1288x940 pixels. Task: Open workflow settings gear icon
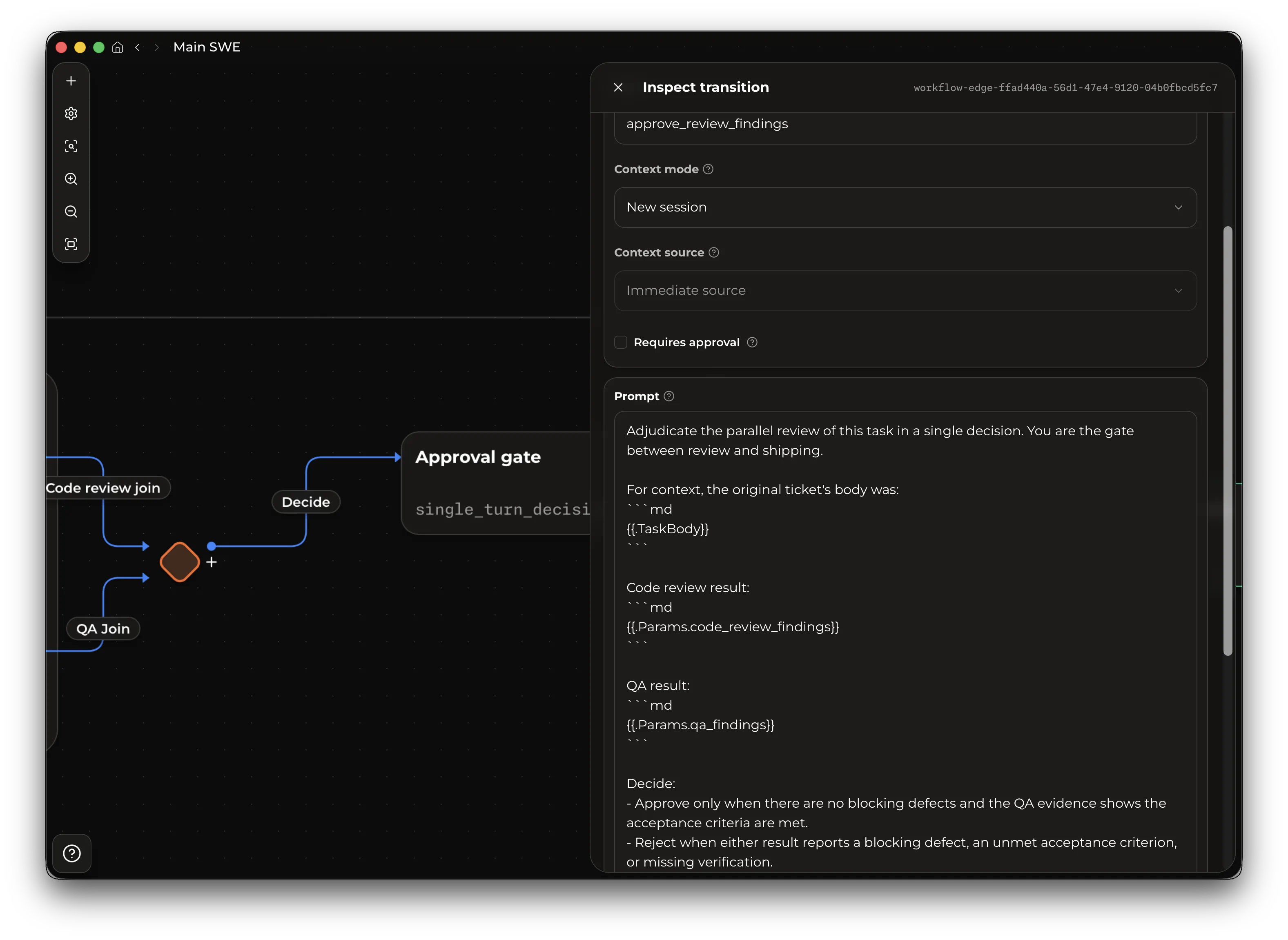coord(71,114)
